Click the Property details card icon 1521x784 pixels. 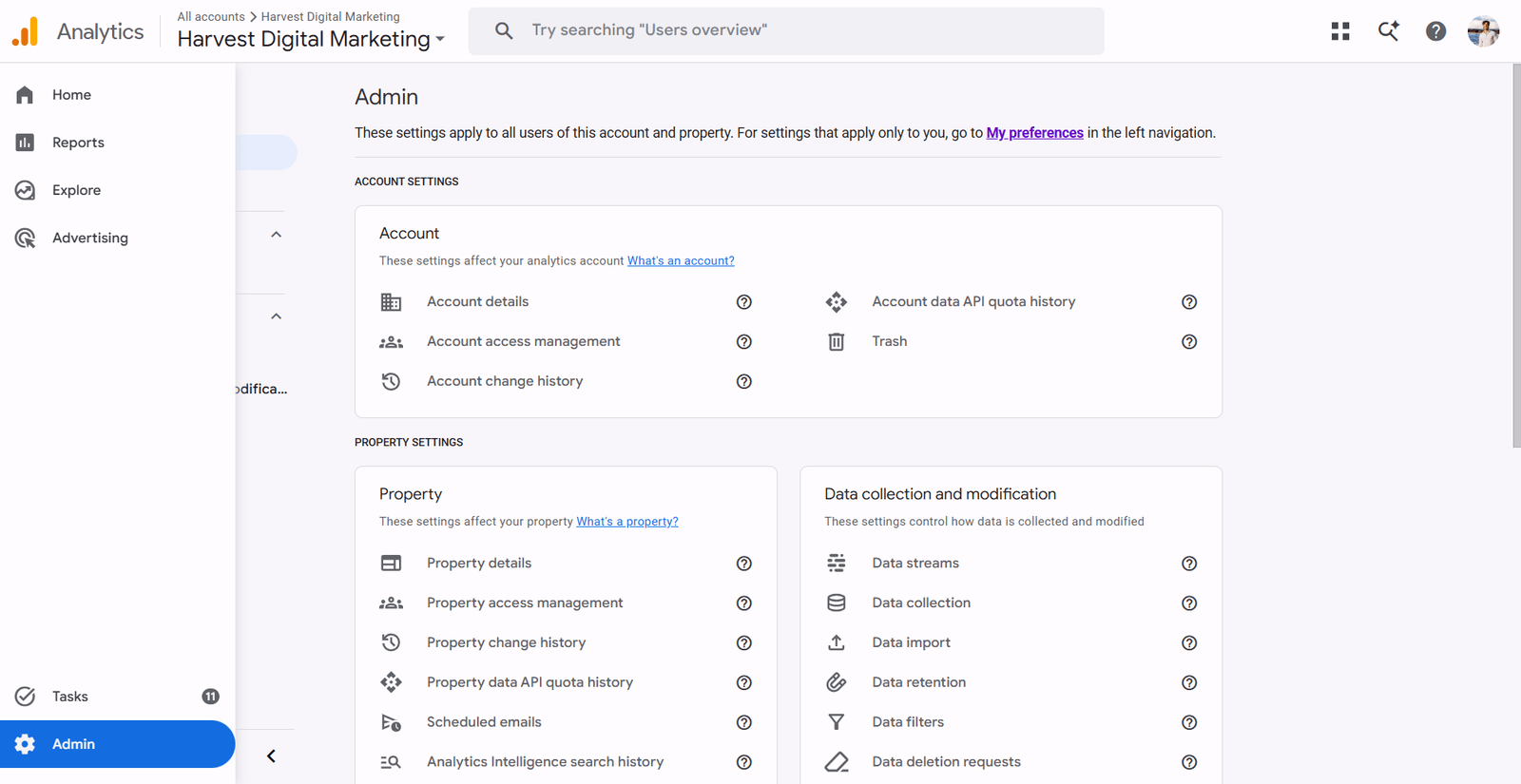(x=391, y=564)
